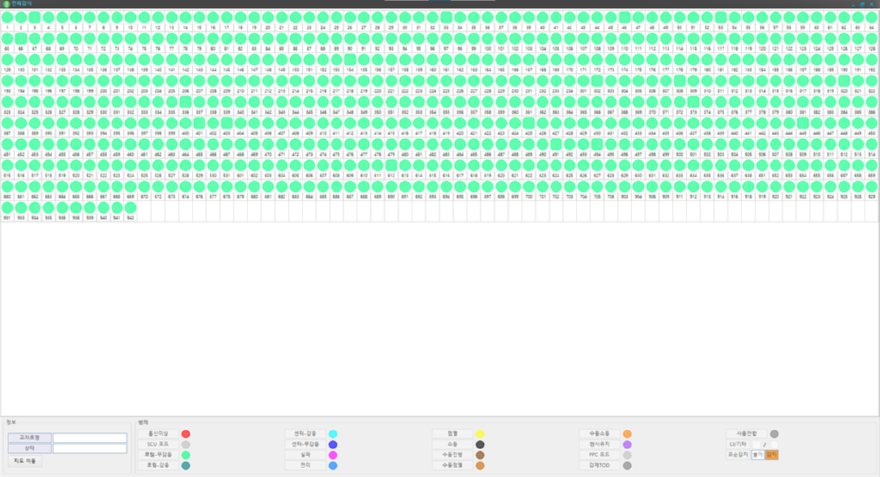880x477 pixels.
Task: Click the 강제TOD legend label
Action: [x=599, y=465]
